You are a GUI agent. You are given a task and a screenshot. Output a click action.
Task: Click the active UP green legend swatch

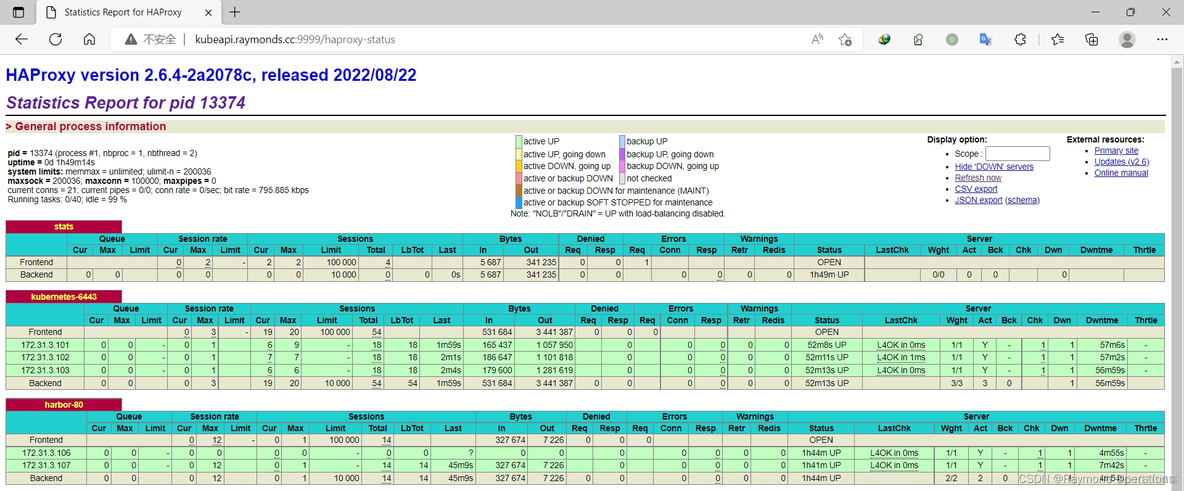[x=519, y=142]
